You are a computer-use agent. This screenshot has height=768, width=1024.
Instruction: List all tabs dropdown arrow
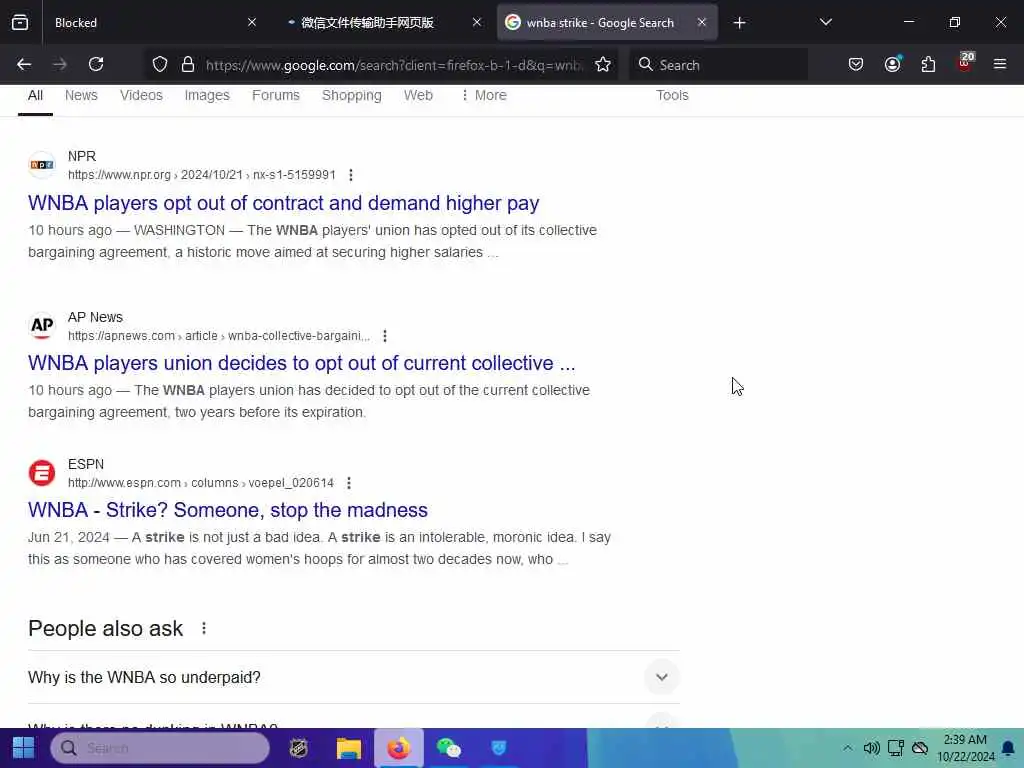(x=825, y=22)
